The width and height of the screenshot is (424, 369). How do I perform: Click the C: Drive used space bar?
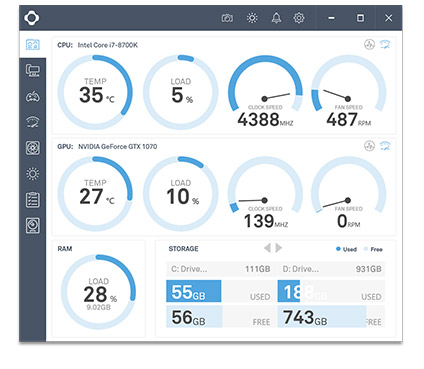point(194,291)
